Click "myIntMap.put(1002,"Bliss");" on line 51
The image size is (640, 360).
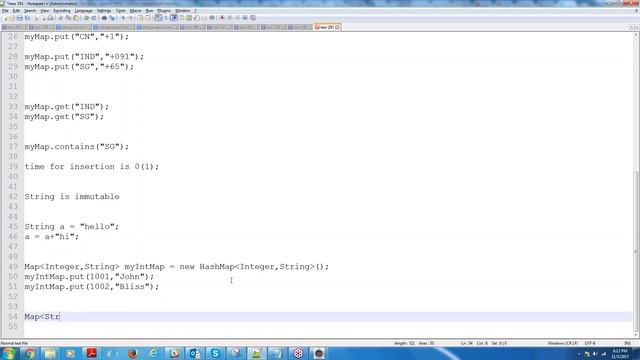click(x=92, y=287)
